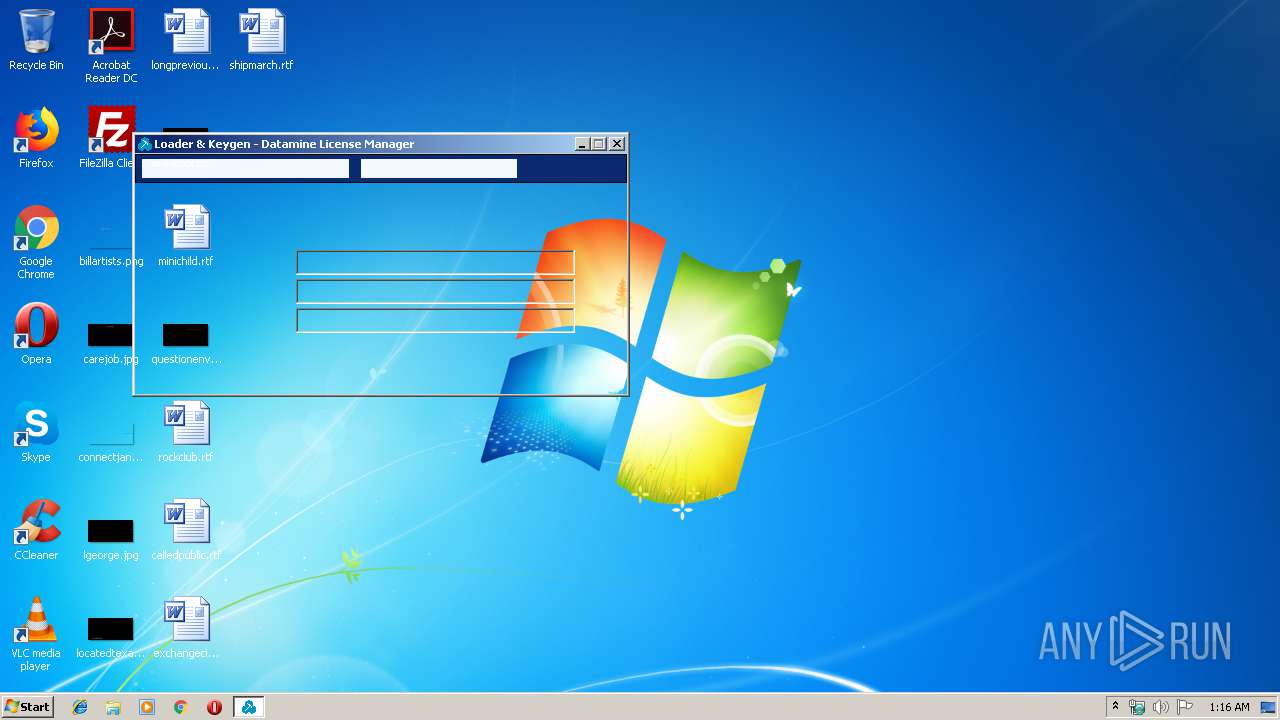Show hidden system tray icons
The height and width of the screenshot is (720, 1280).
click(1115, 707)
